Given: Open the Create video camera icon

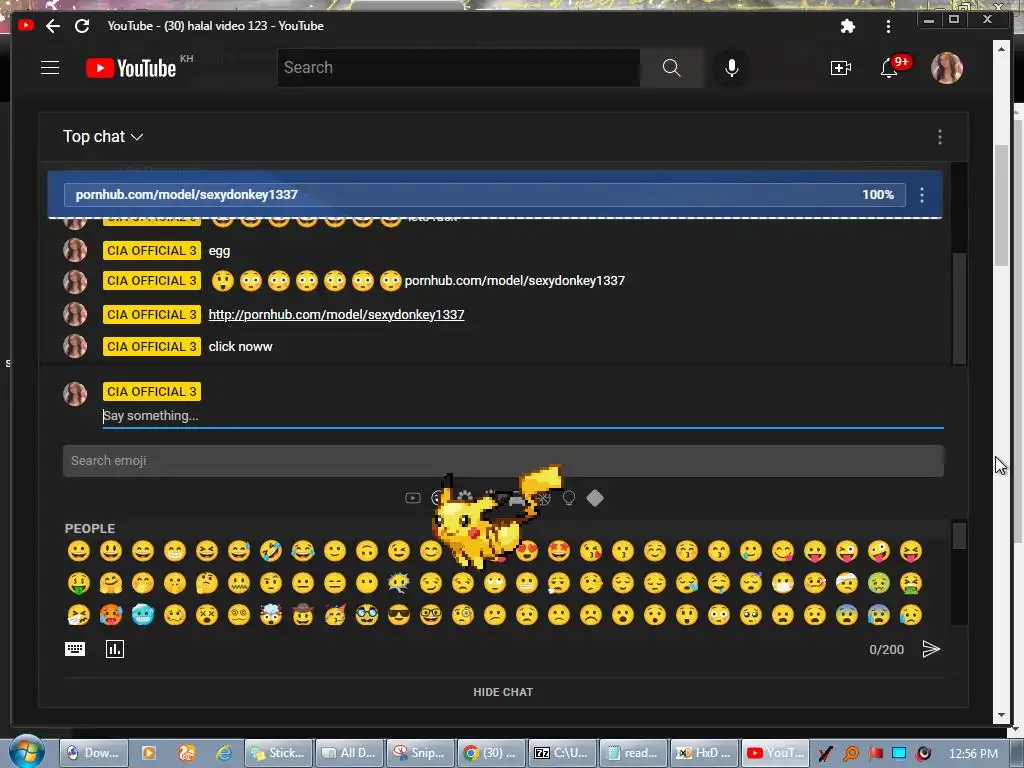Looking at the screenshot, I should [x=840, y=68].
